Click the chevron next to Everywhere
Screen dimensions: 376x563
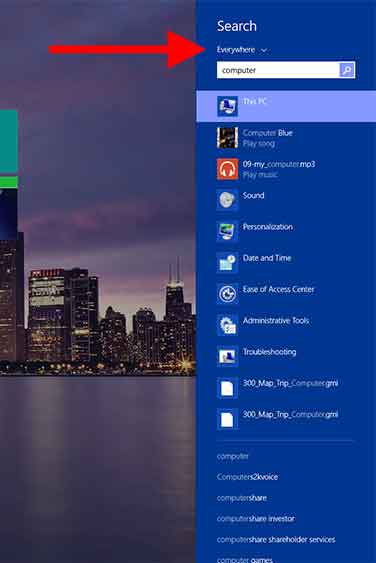click(x=264, y=50)
